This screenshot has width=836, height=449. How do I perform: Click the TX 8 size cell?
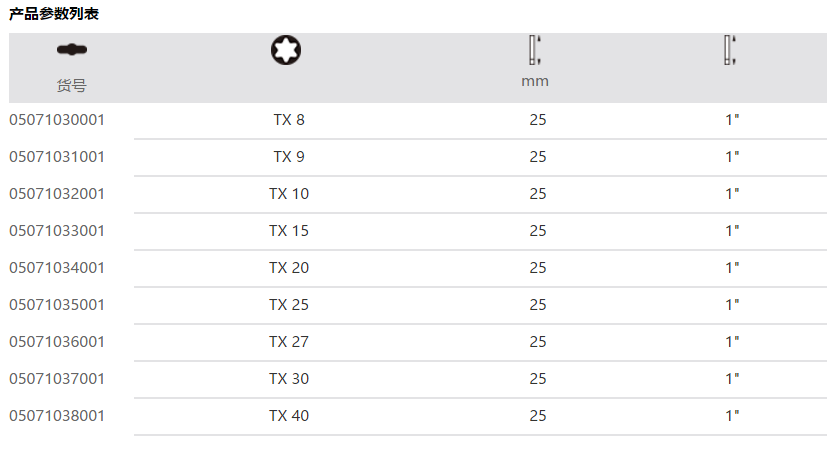click(289, 120)
